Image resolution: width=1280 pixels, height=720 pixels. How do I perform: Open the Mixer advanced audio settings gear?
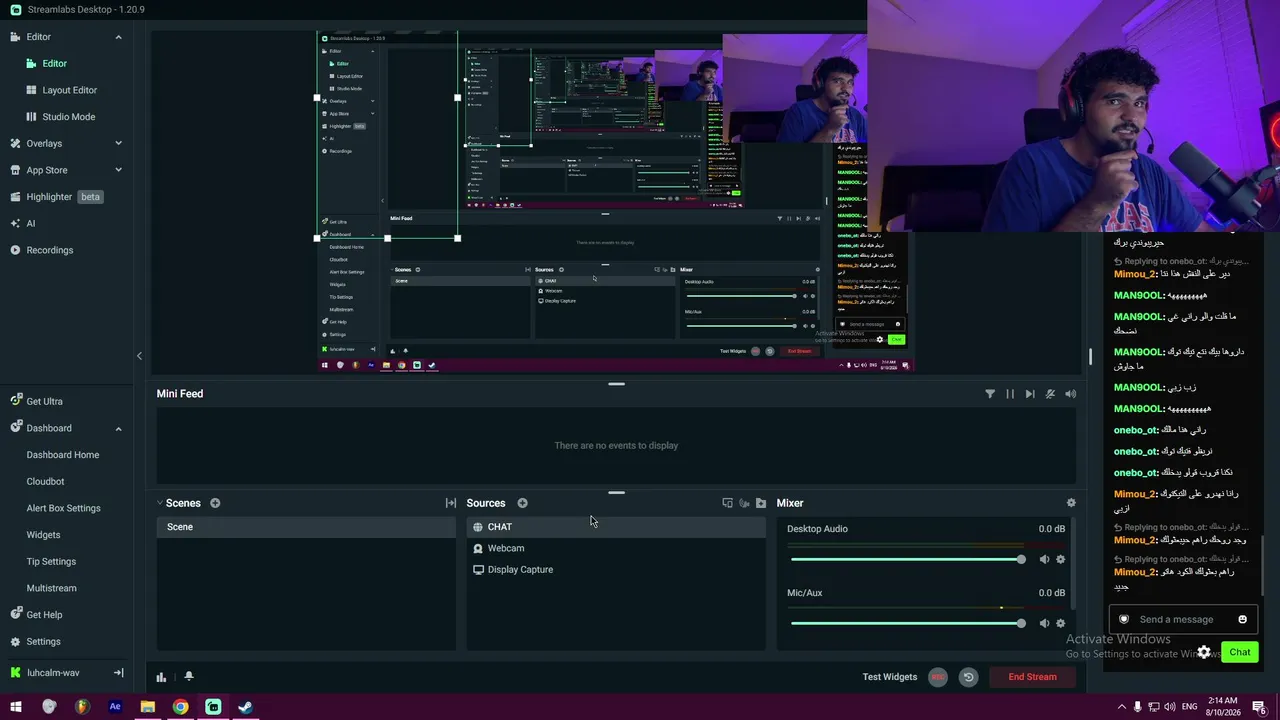point(1071,503)
